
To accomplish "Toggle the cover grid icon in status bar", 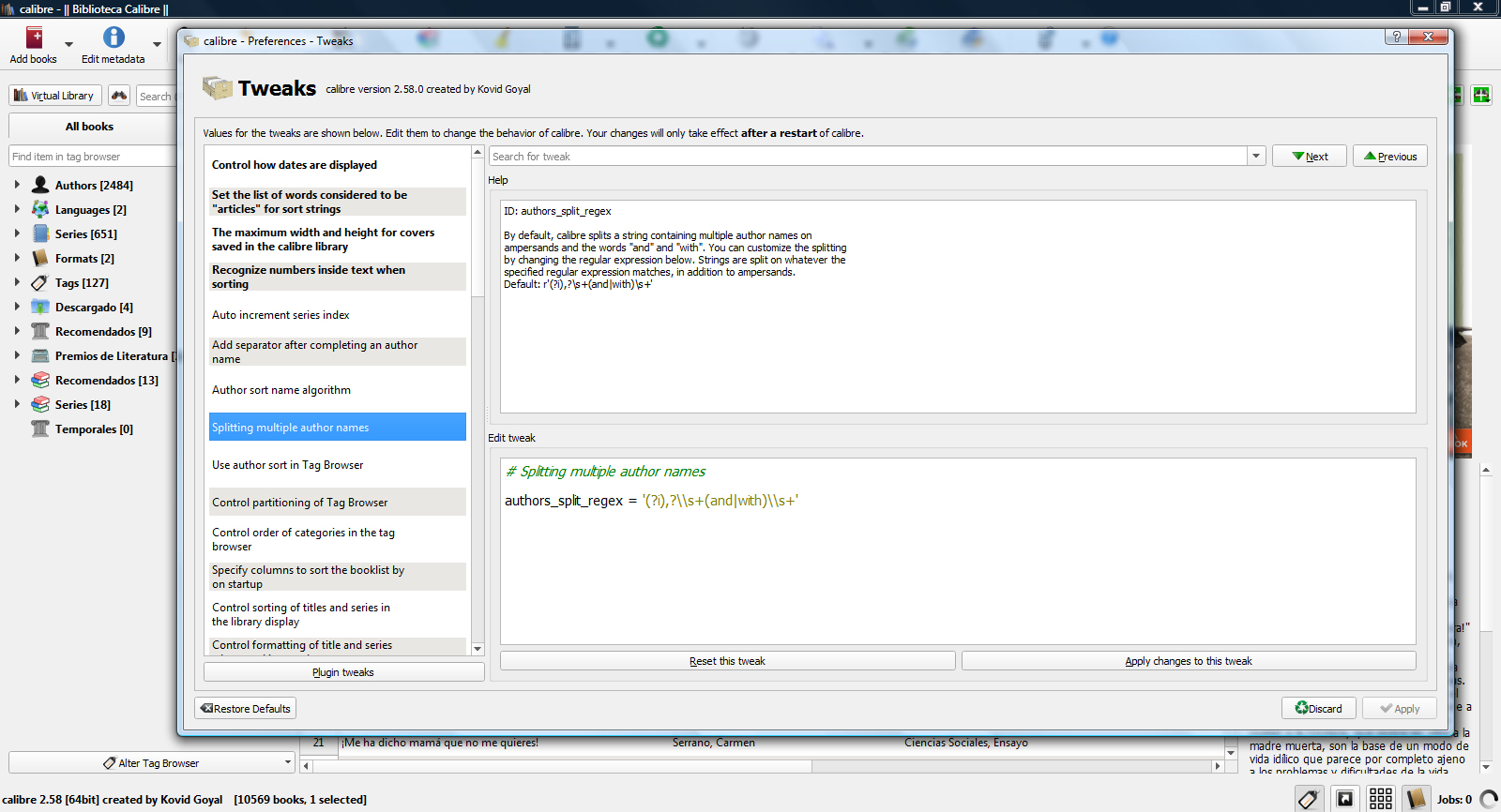I will (x=1381, y=799).
